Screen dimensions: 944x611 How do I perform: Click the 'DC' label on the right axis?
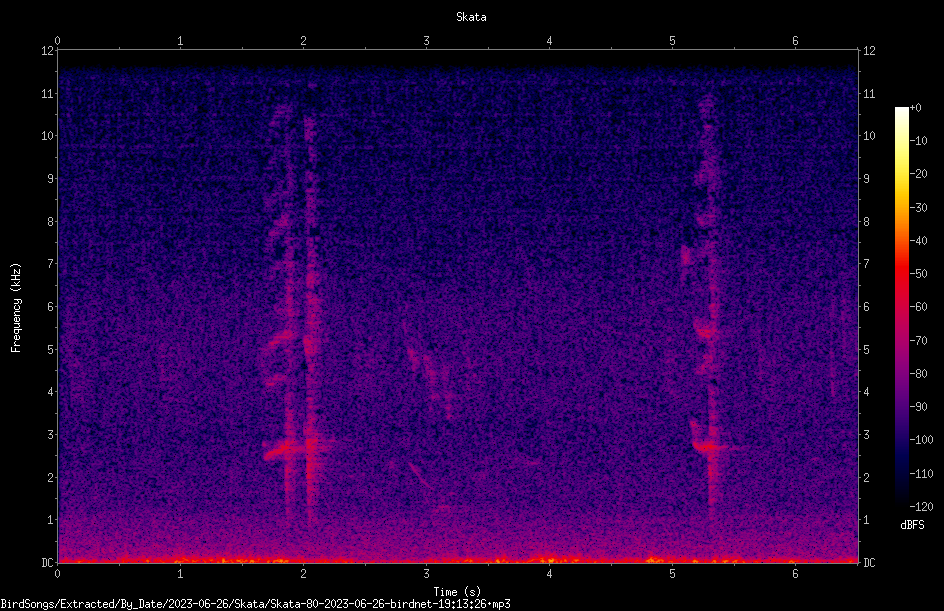pyautogui.click(x=869, y=562)
